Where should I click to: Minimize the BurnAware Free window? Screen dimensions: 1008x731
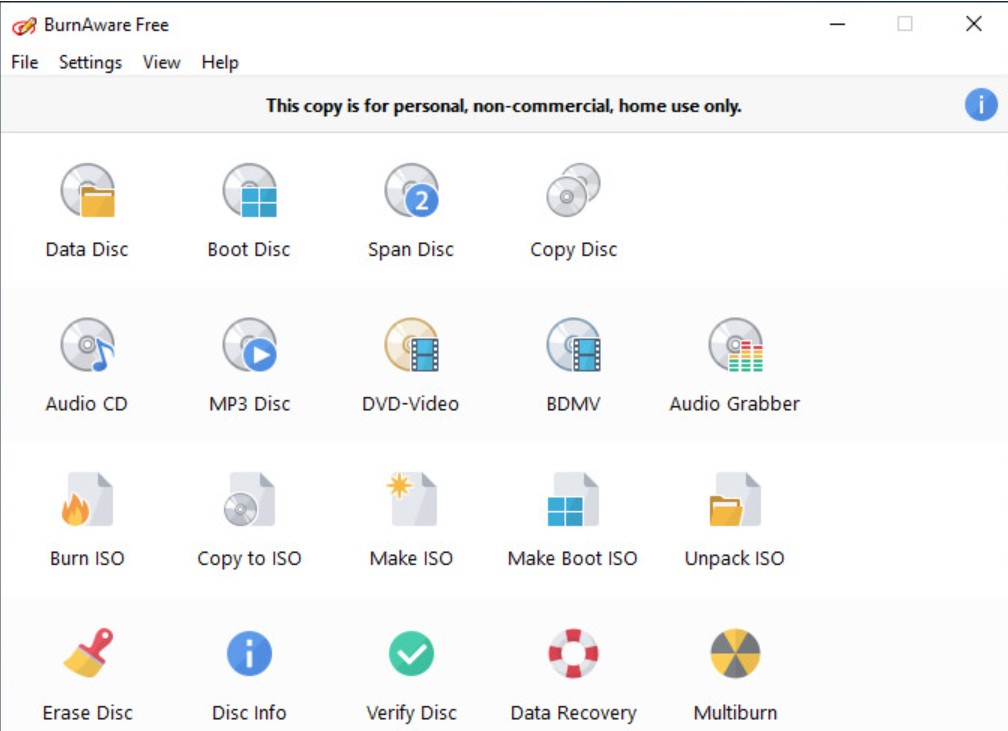click(x=837, y=24)
